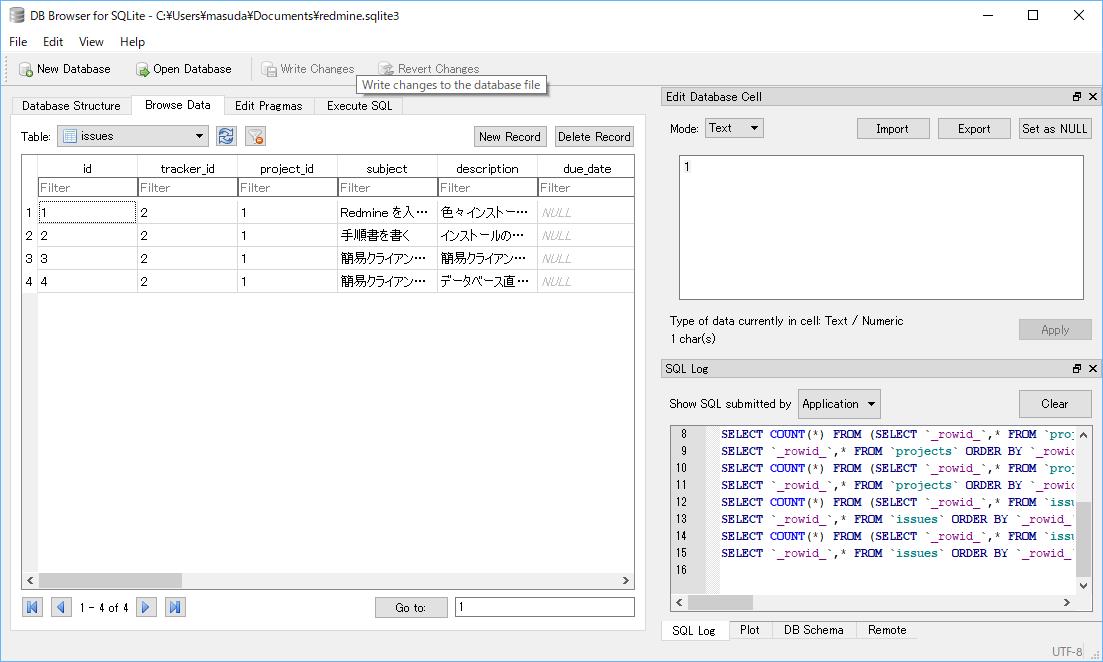Image resolution: width=1103 pixels, height=662 pixels.
Task: Click the Open Database toolbar icon
Action: click(142, 70)
